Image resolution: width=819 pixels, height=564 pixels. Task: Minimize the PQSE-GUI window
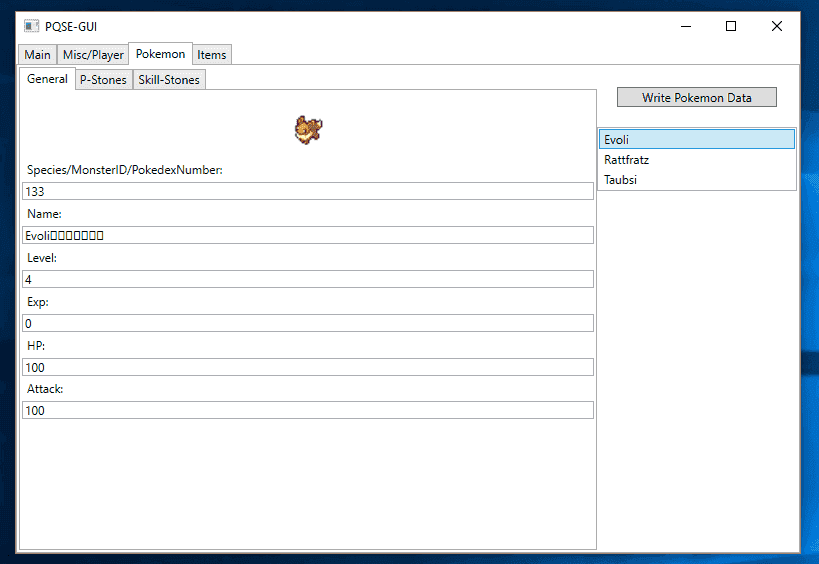pyautogui.click(x=686, y=26)
